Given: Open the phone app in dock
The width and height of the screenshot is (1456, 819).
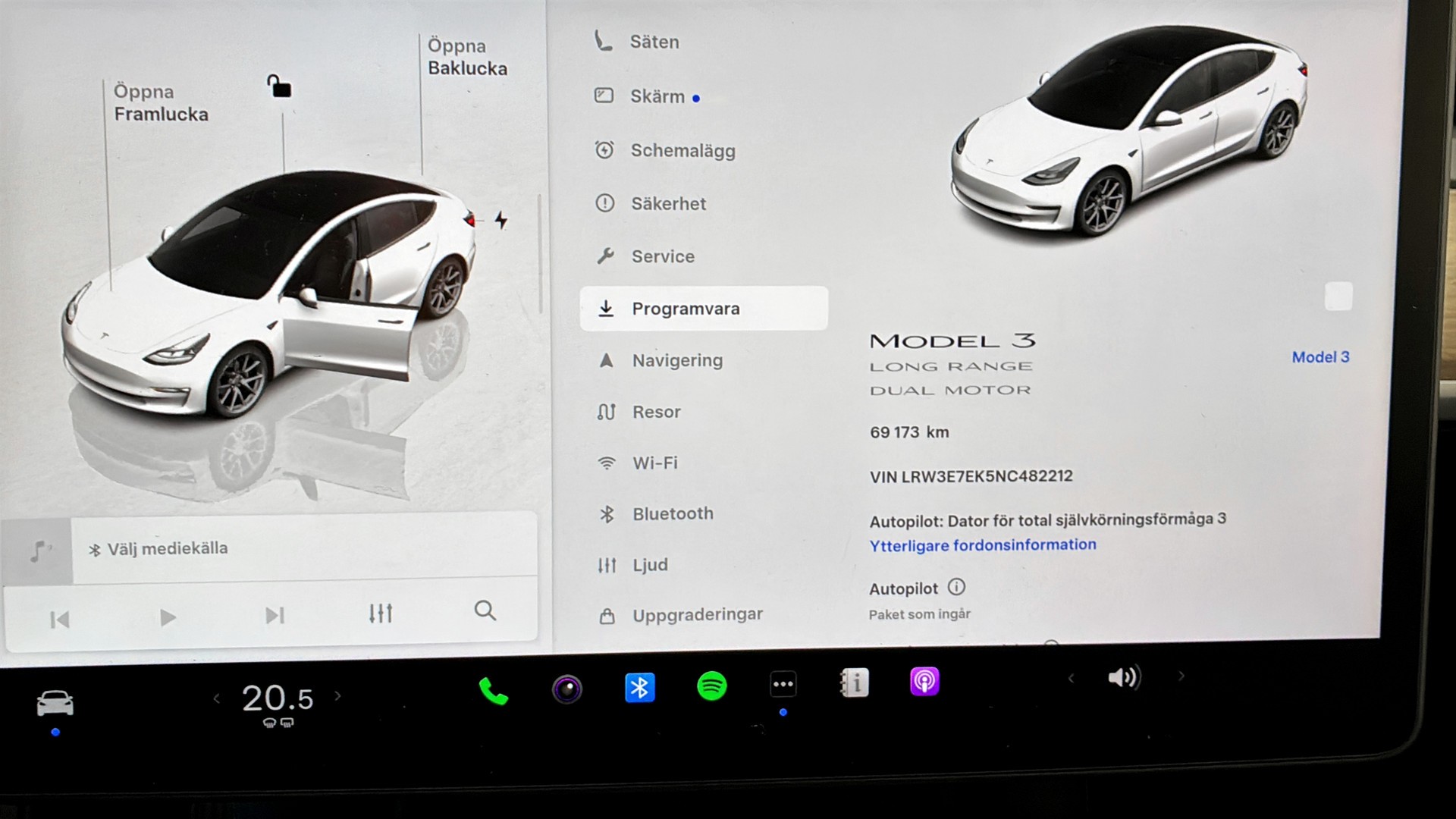Looking at the screenshot, I should pyautogui.click(x=493, y=690).
